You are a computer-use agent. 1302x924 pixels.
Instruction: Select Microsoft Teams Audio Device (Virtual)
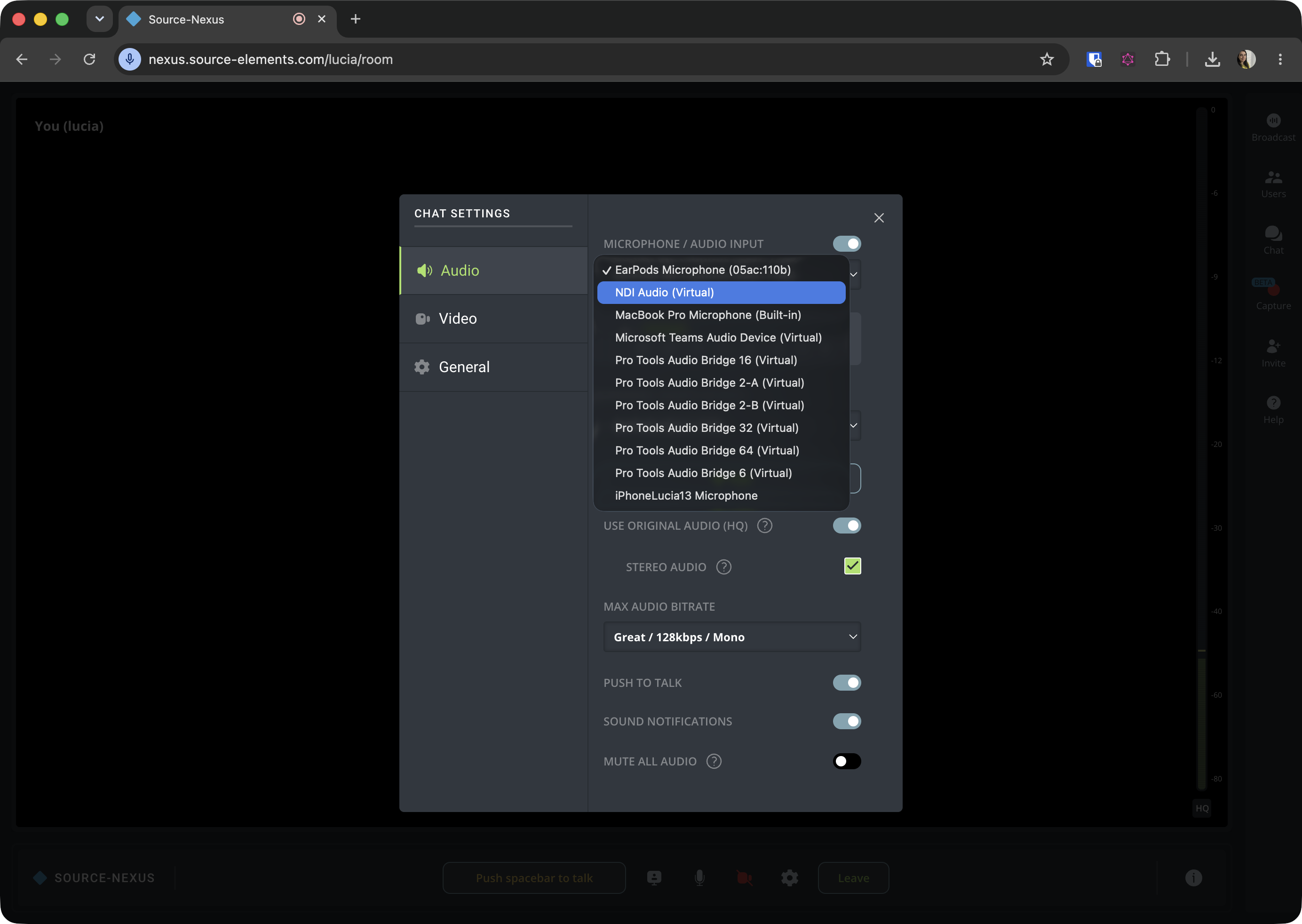pos(721,337)
